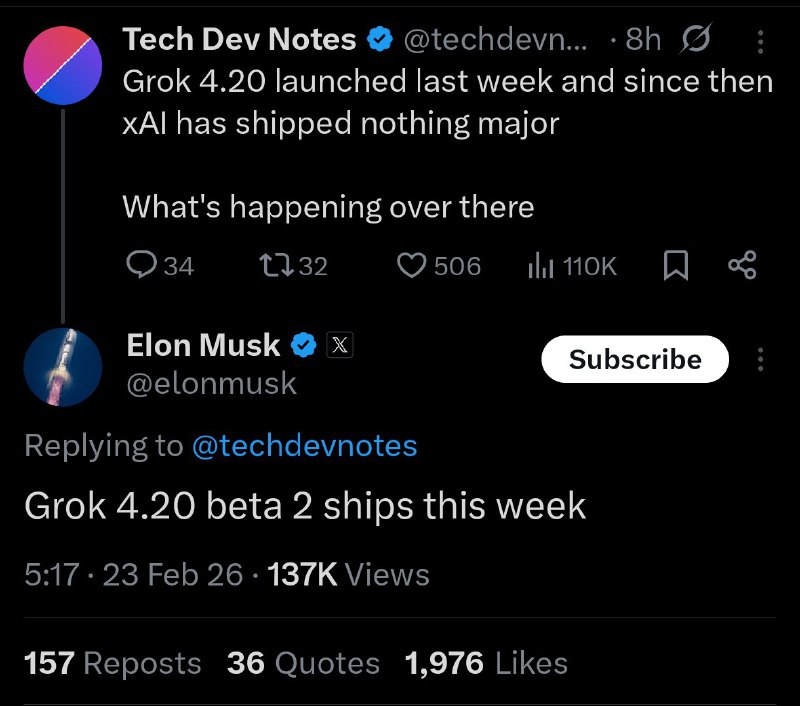
Task: Repost the Tech Dev Notes post
Action: 271,265
